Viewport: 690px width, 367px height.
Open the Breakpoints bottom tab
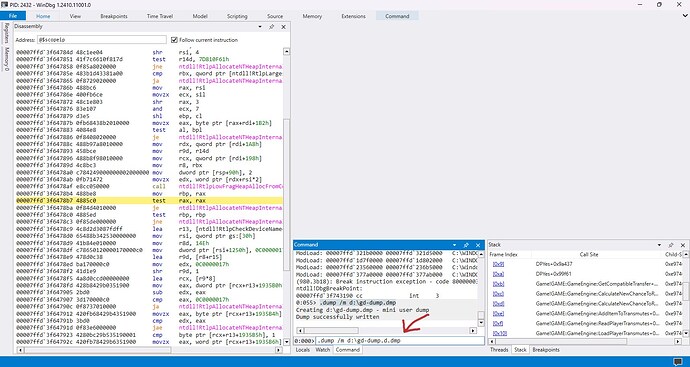546,350
